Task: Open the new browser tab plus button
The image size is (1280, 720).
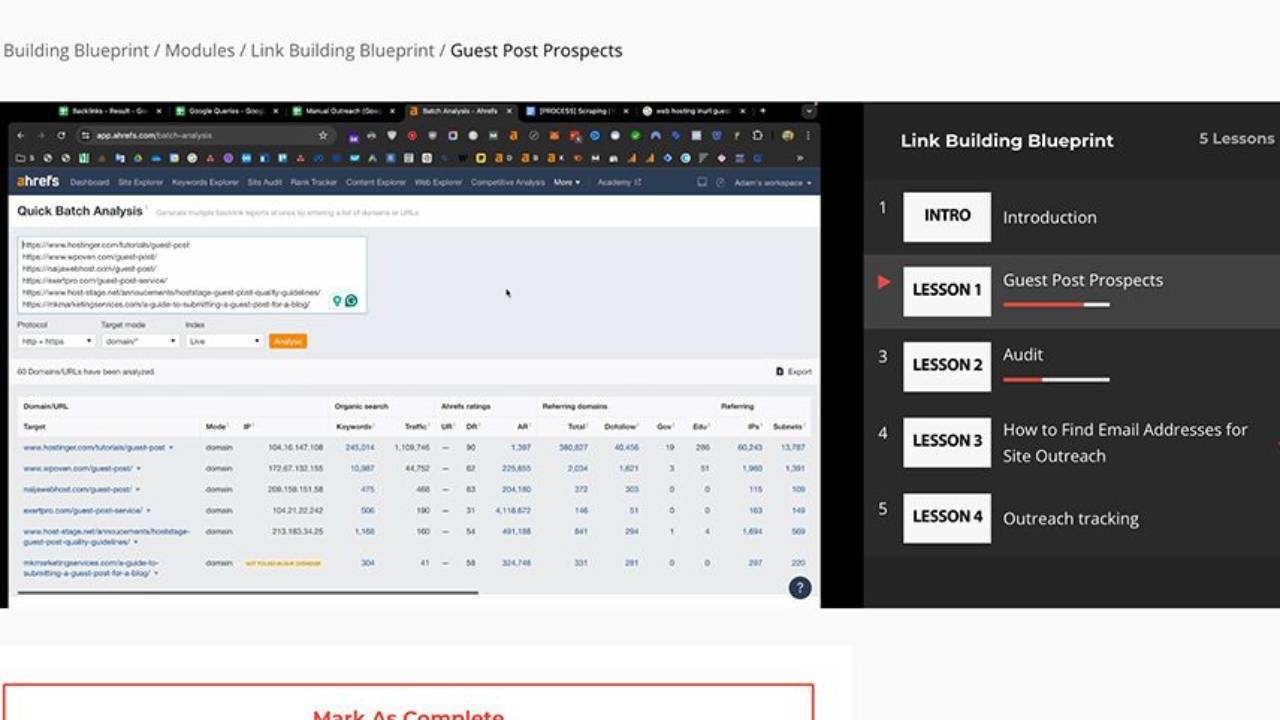Action: [763, 111]
